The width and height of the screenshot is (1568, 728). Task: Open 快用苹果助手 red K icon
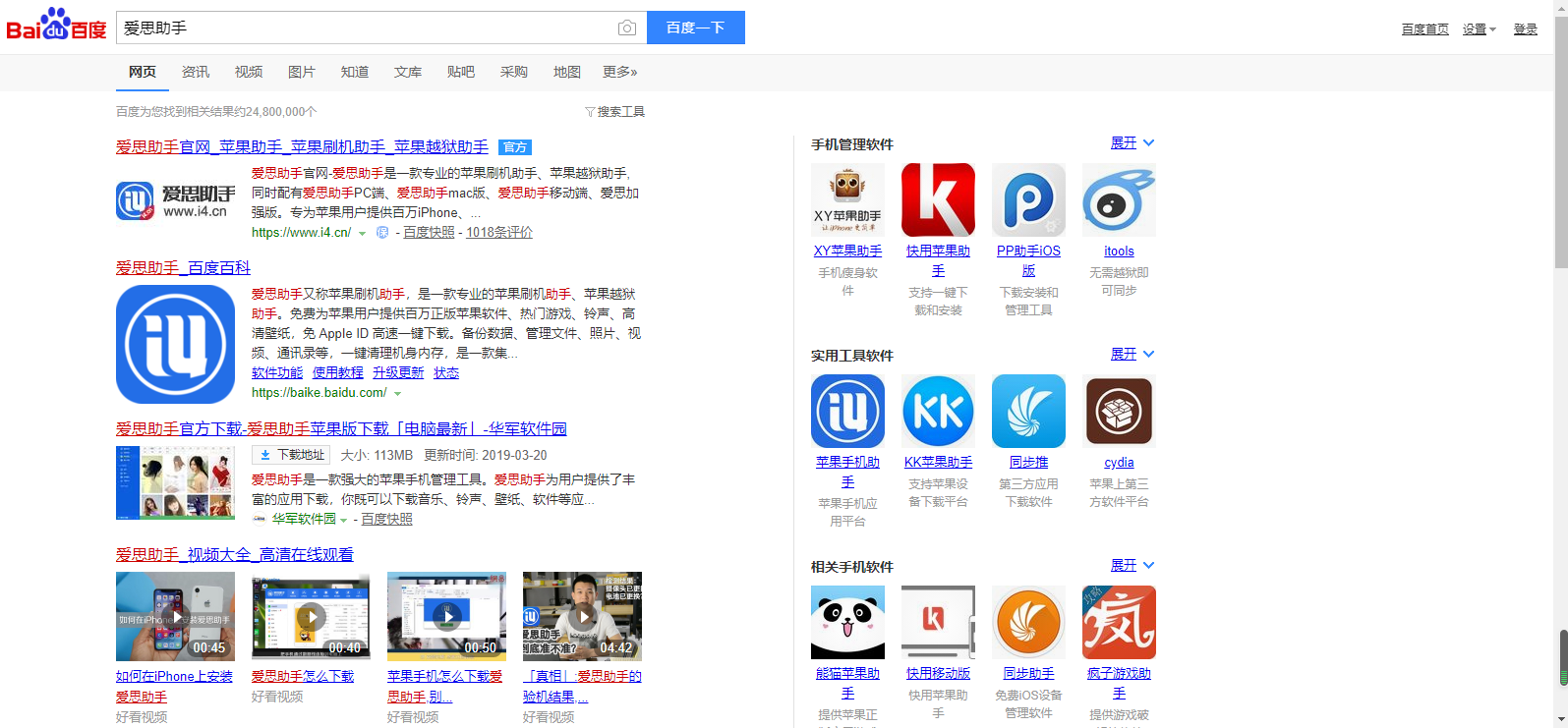(938, 199)
